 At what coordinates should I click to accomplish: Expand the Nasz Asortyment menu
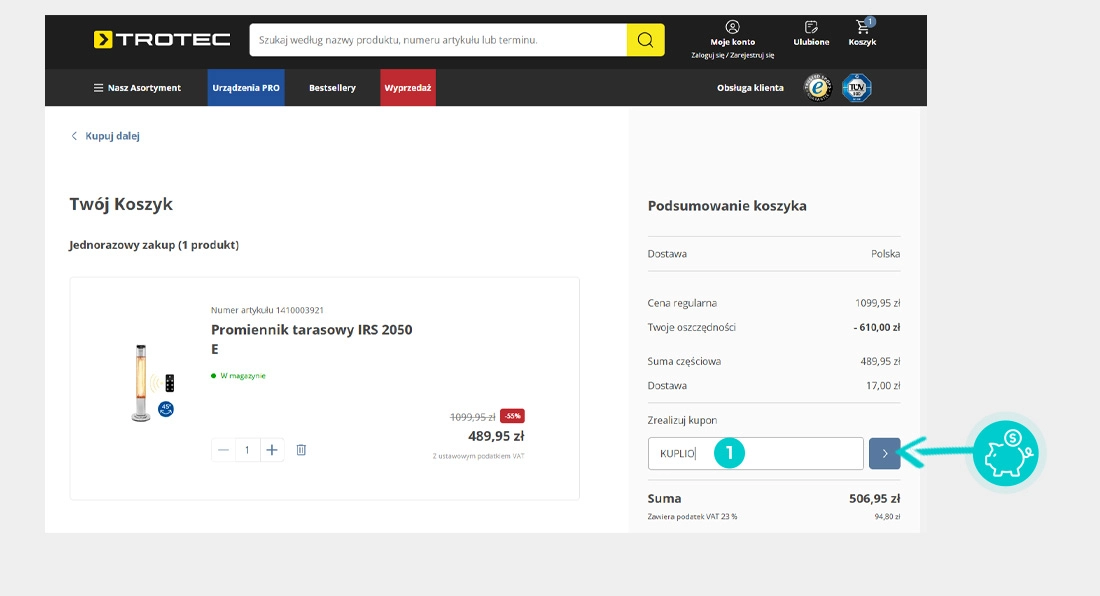(x=137, y=88)
